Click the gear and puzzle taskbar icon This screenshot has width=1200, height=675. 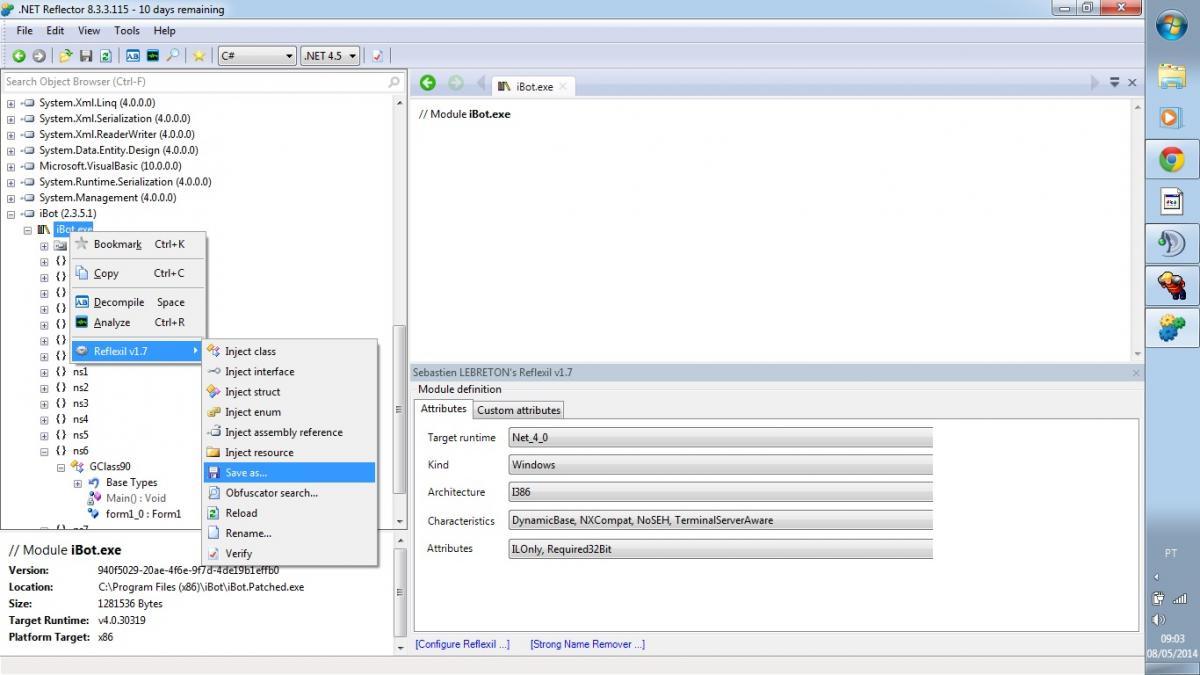1172,328
